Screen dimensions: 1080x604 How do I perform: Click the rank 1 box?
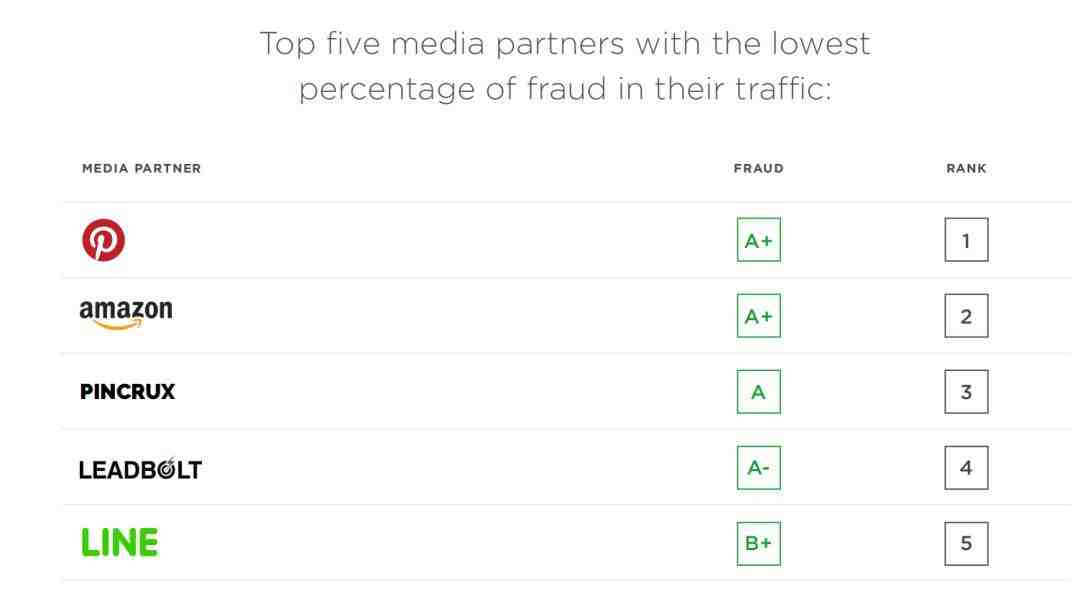point(966,240)
